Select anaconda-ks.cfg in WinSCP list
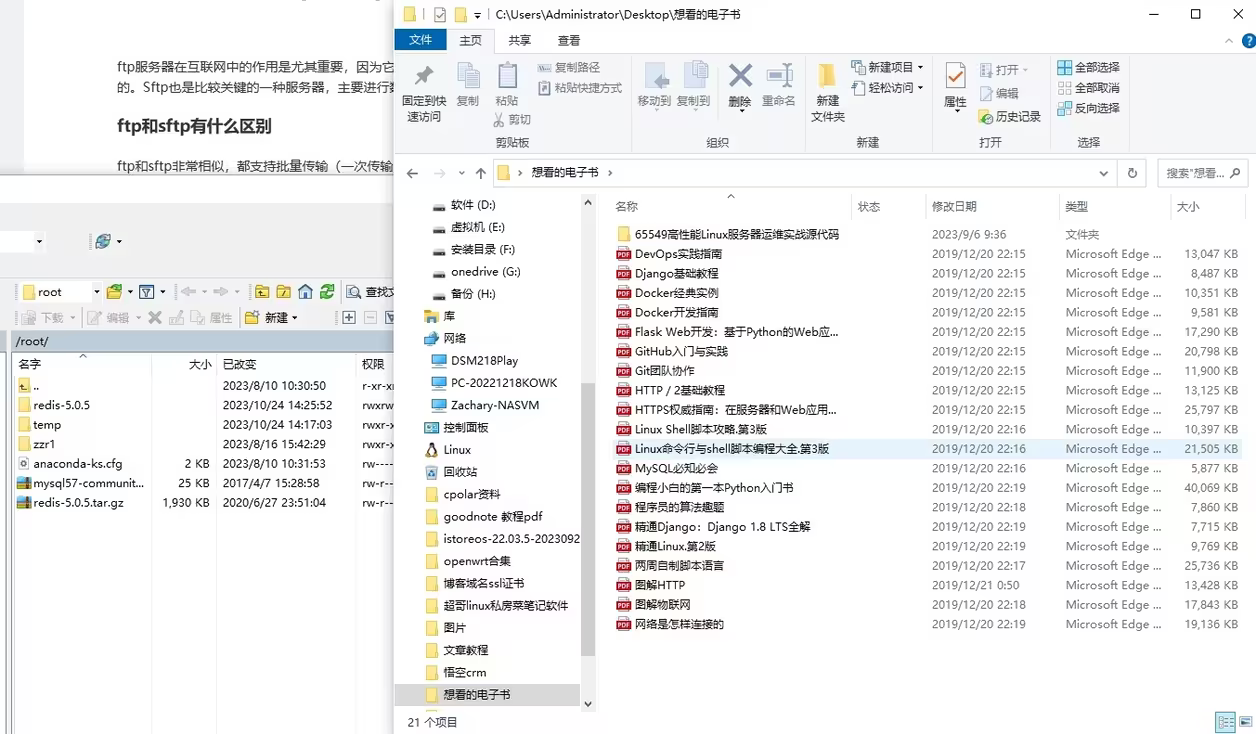1256x734 pixels. pos(77,464)
